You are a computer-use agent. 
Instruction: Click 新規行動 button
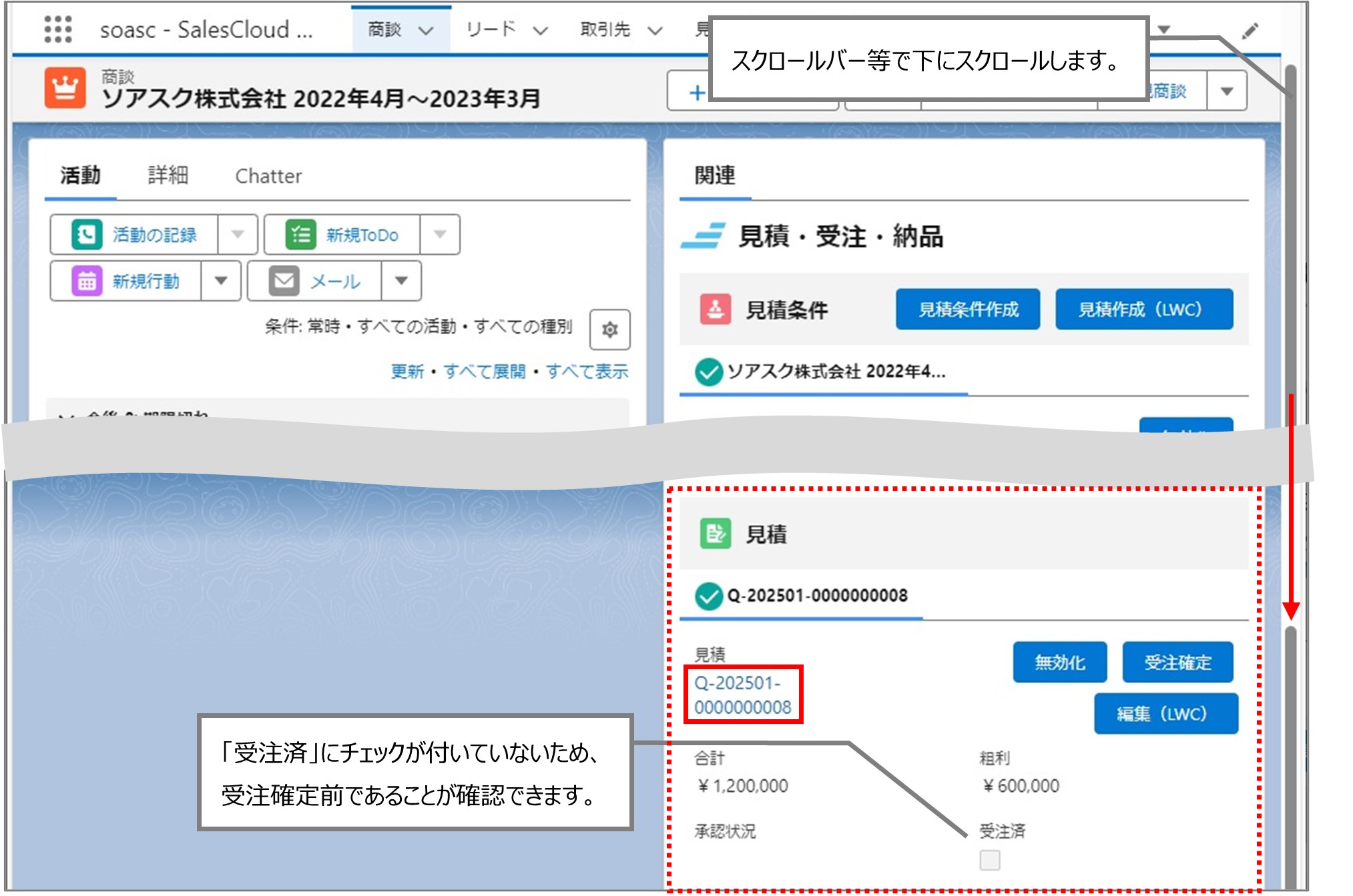tap(126, 281)
